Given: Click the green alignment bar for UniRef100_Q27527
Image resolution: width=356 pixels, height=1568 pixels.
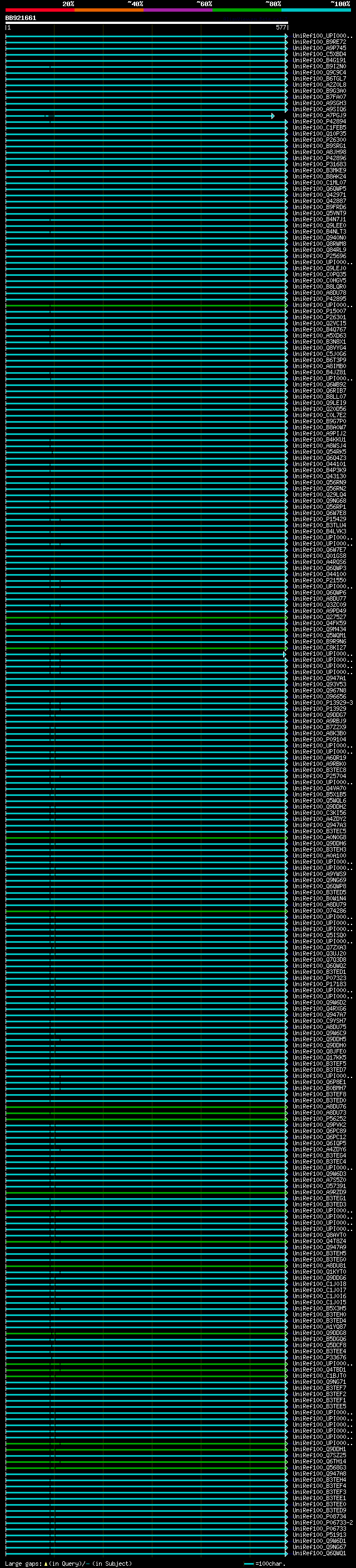Looking at the screenshot, I should [146, 617].
